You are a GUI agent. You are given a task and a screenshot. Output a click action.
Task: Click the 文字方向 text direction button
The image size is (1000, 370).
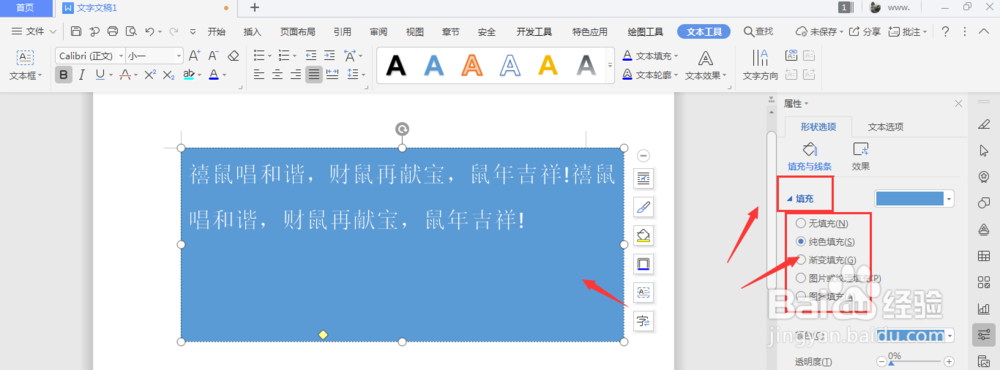click(x=760, y=65)
